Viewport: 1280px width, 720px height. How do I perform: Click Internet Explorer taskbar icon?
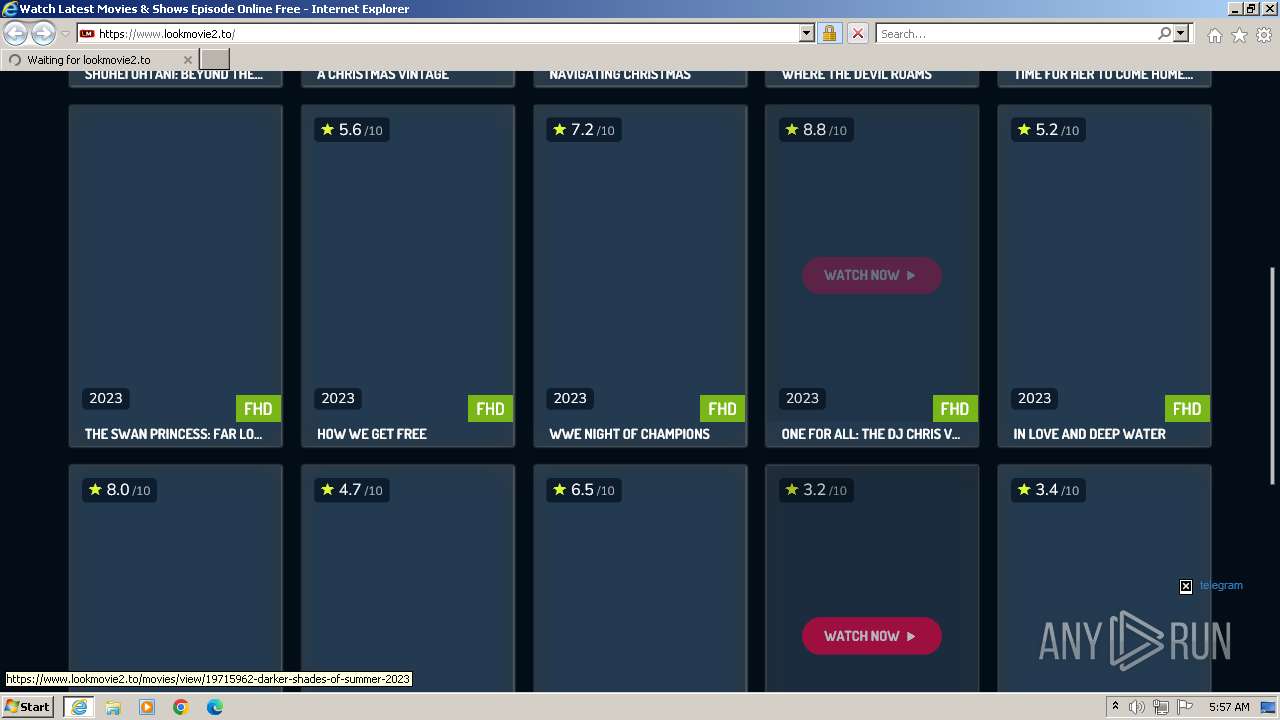[78, 707]
